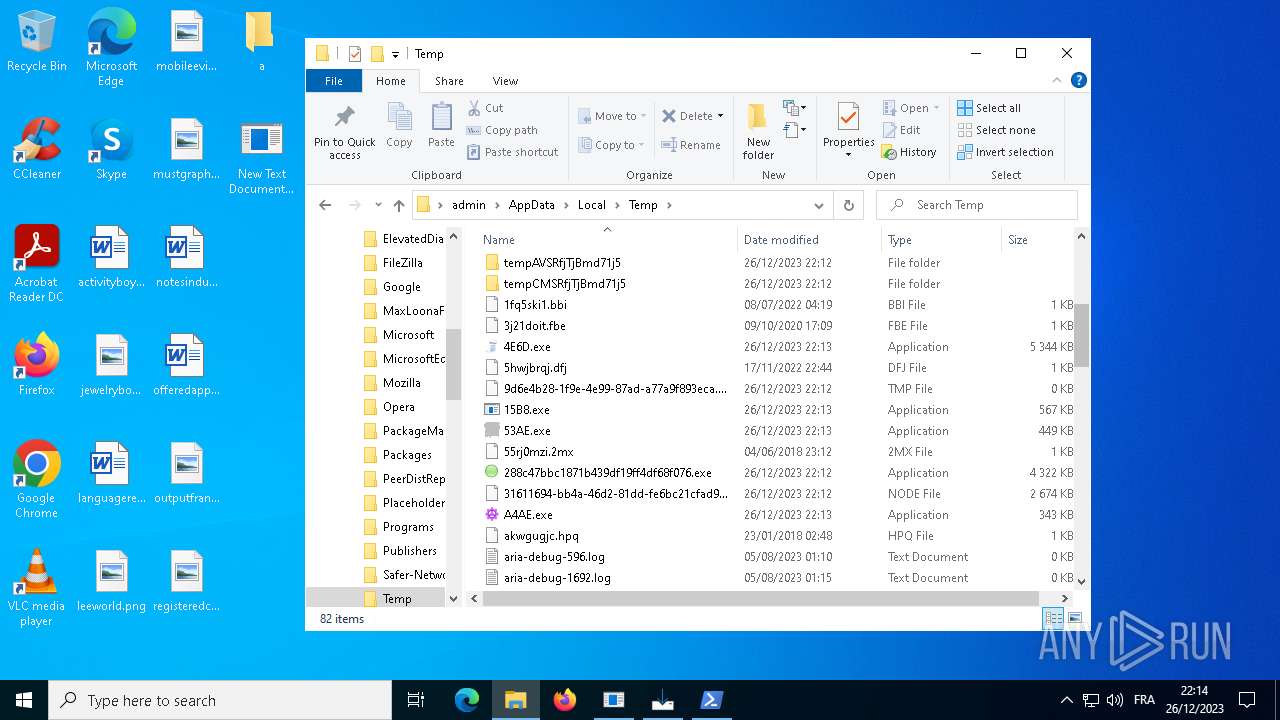The width and height of the screenshot is (1280, 720).
Task: Open Microsoft Edge from the taskbar
Action: pos(467,700)
